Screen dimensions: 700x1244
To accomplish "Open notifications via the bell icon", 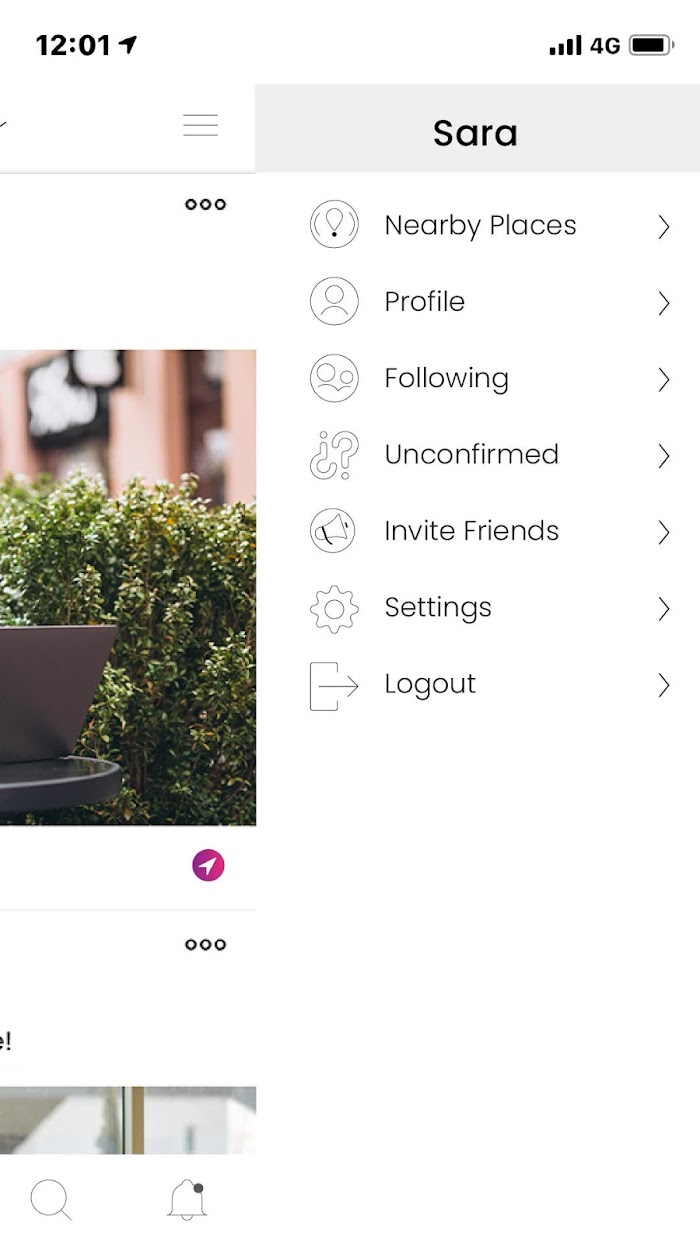I will 187,1199.
